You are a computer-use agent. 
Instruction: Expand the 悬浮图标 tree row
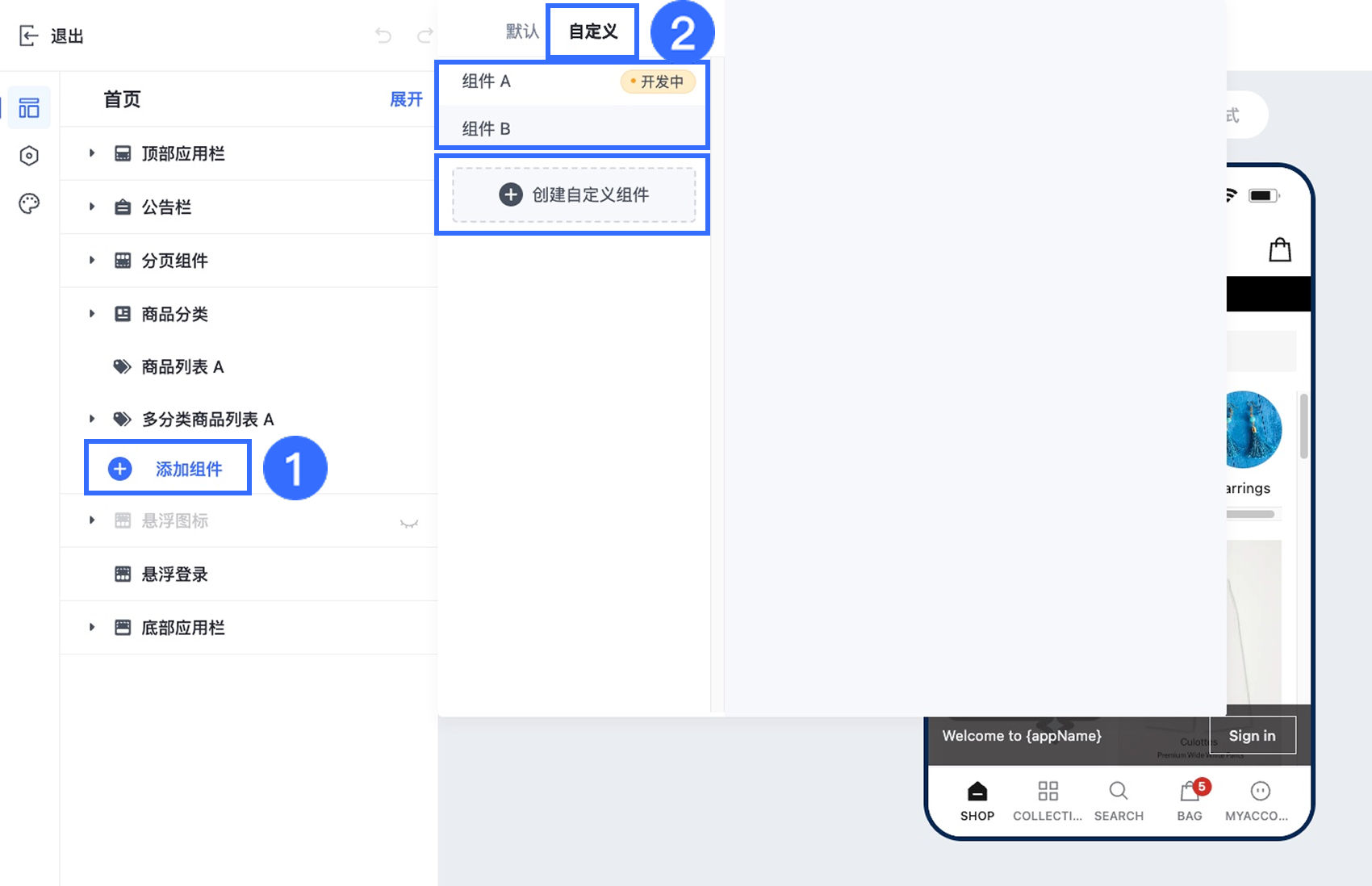point(92,520)
